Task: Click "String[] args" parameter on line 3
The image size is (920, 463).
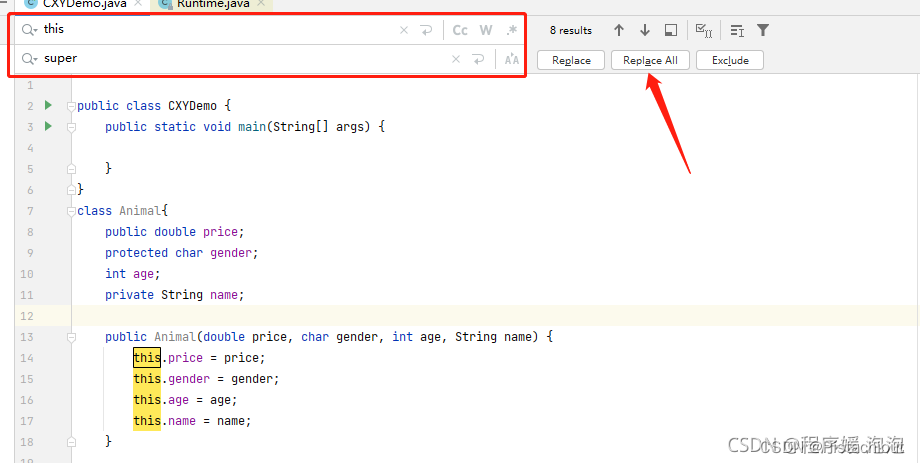Action: [x=319, y=127]
